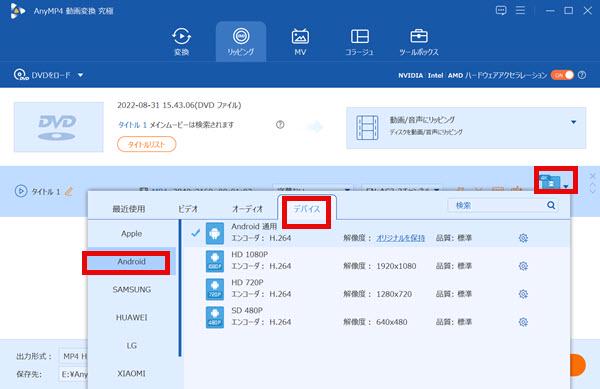600x389 pixels.
Task: Click the DVDをロード load disc button
Action: coord(42,75)
